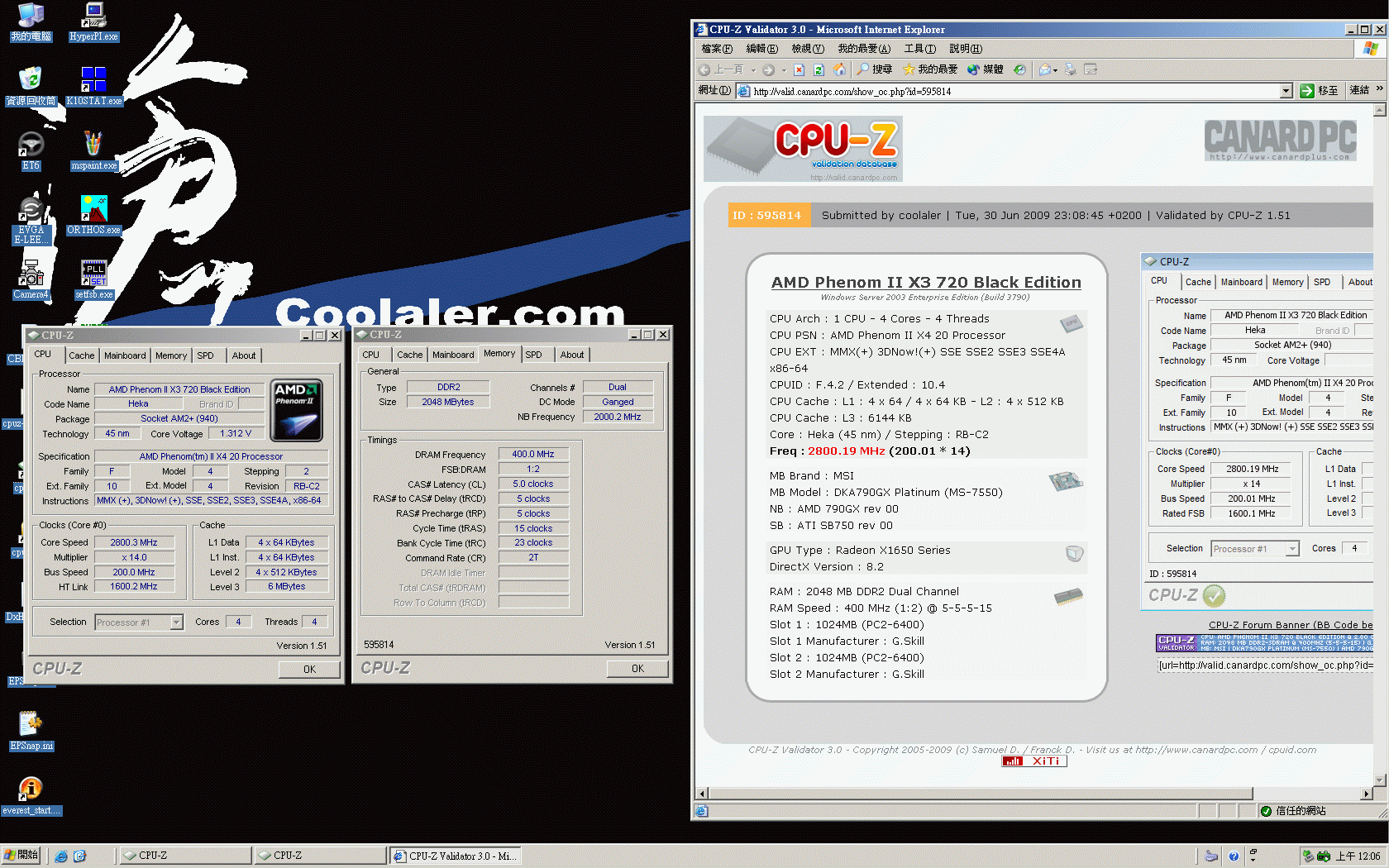Open the IE Media toolbar button
1389x868 pixels.
click(985, 69)
